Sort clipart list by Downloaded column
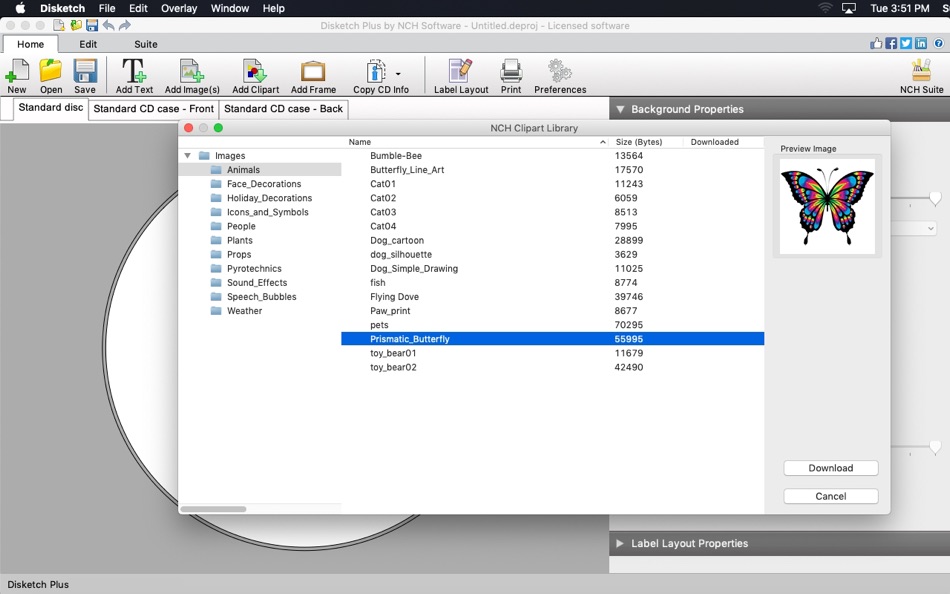950x594 pixels. (x=723, y=142)
